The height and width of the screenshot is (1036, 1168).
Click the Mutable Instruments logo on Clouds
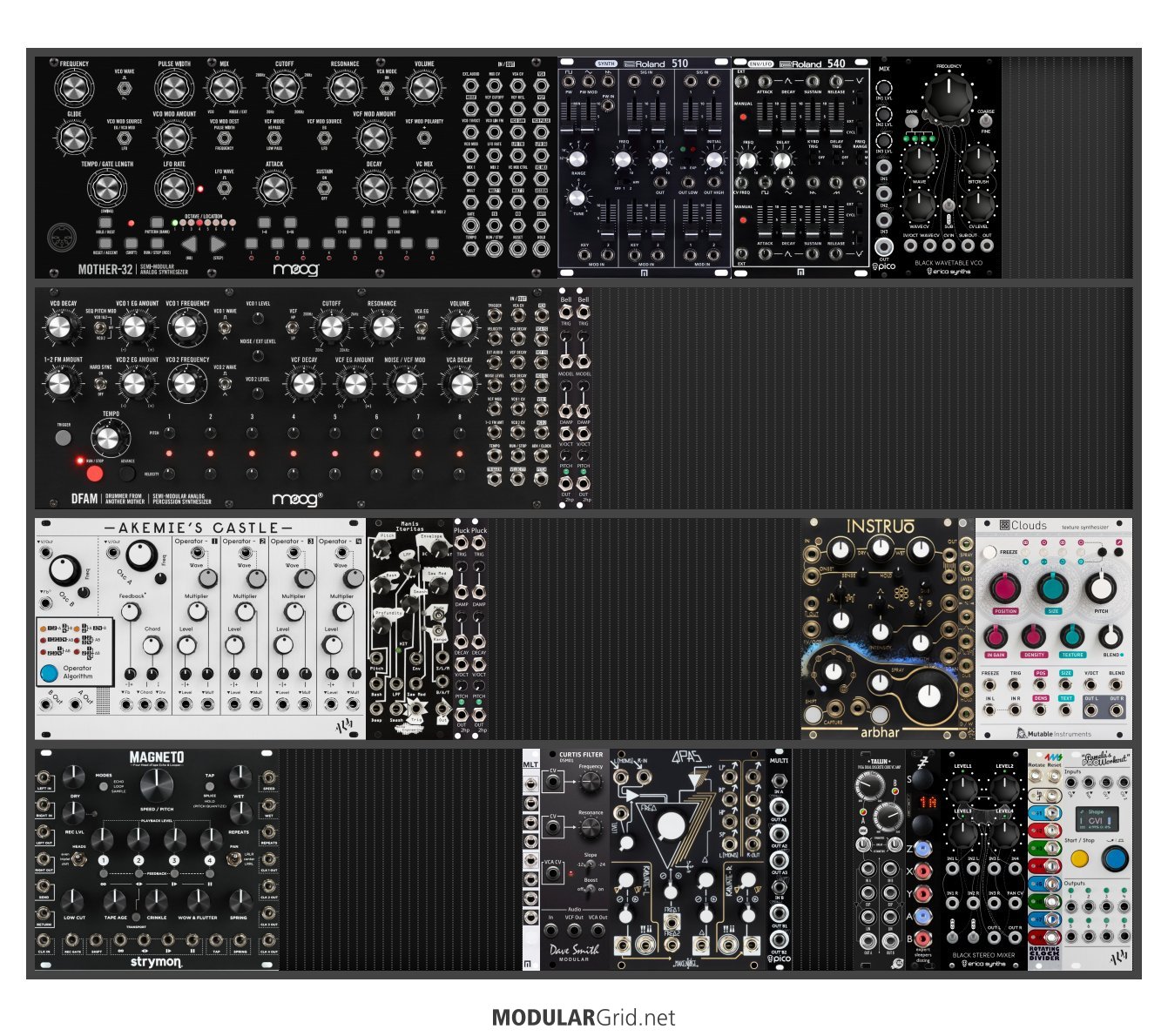(x=1053, y=733)
